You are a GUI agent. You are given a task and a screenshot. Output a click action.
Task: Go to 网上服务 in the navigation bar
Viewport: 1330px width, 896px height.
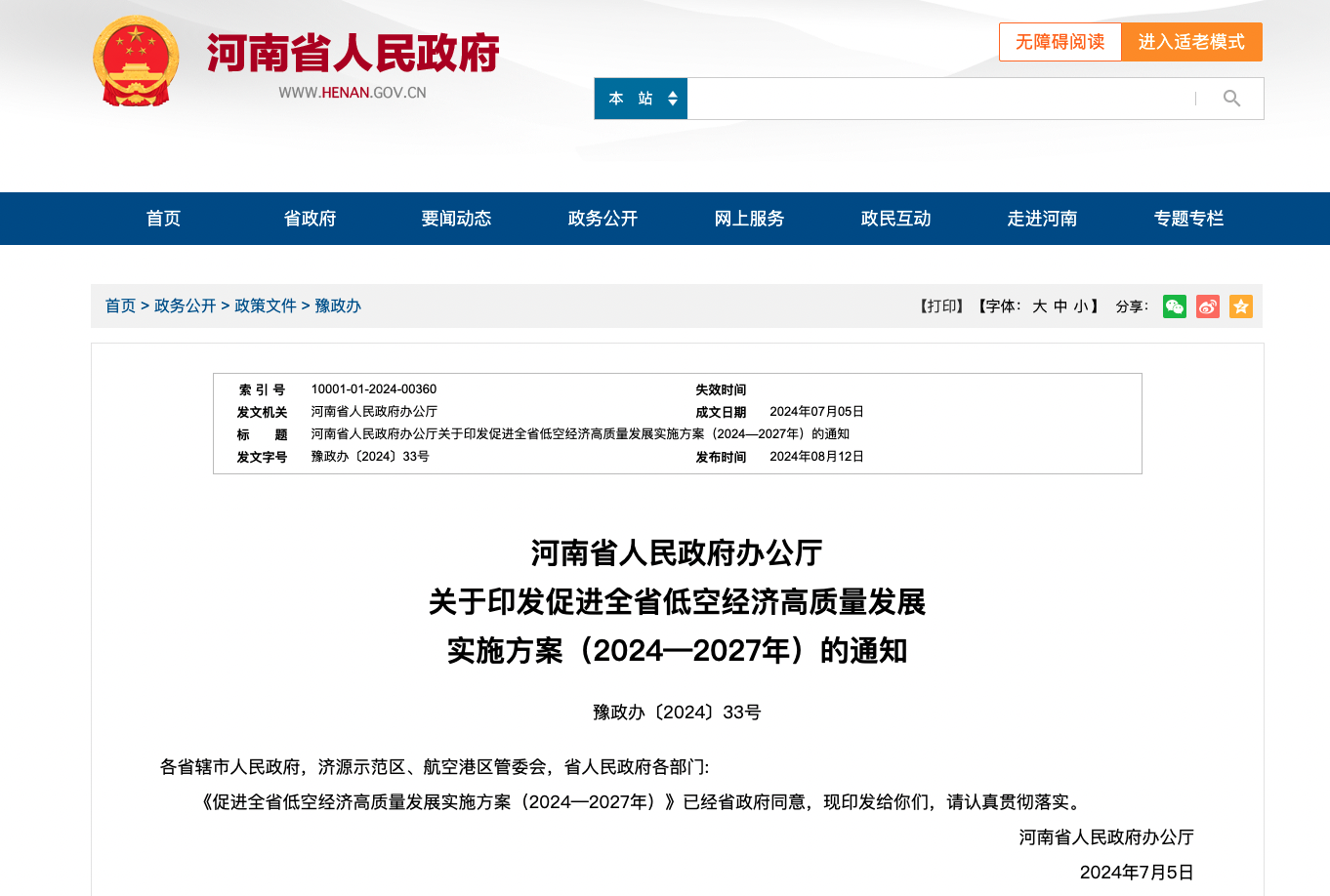749,219
